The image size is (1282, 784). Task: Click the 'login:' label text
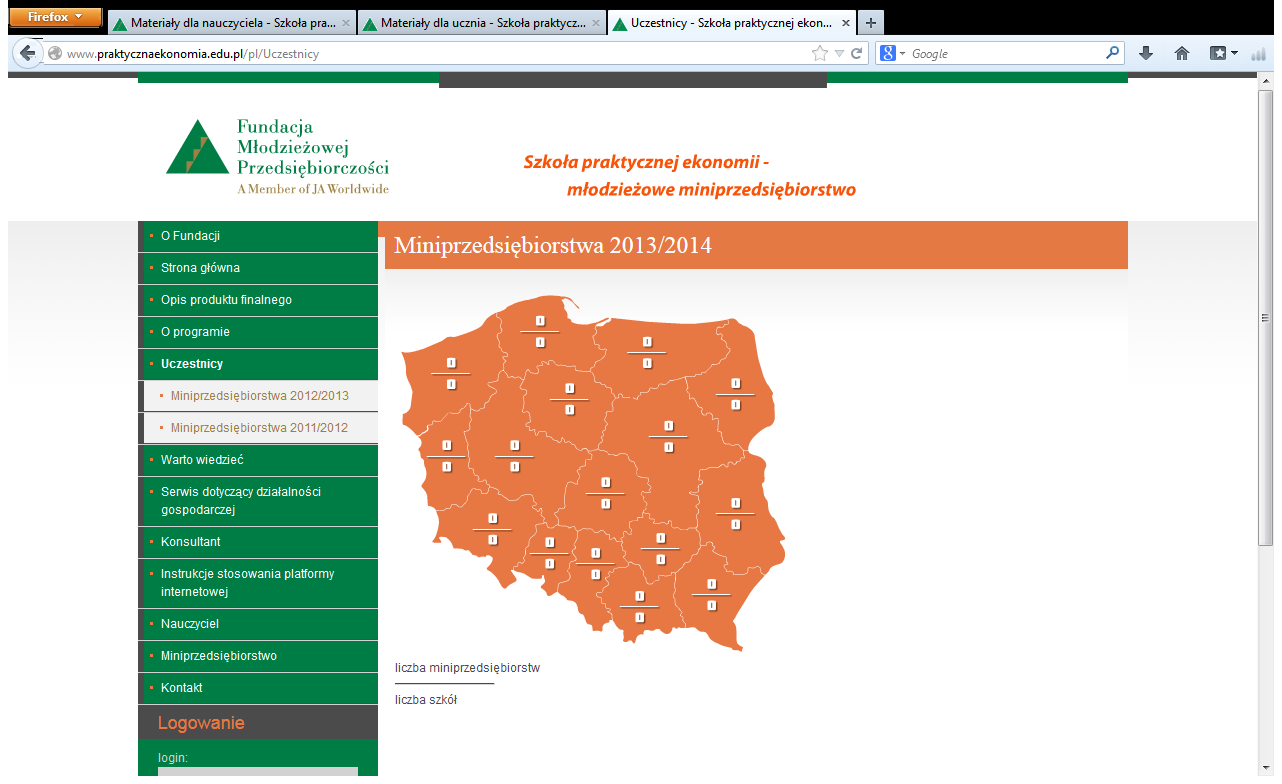[173, 758]
